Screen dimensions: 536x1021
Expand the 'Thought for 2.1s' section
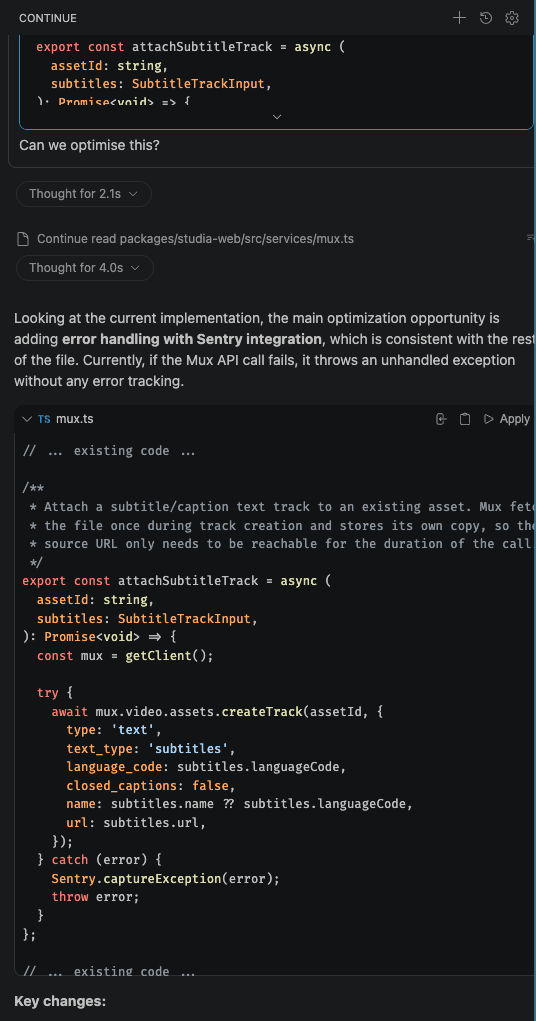point(83,194)
